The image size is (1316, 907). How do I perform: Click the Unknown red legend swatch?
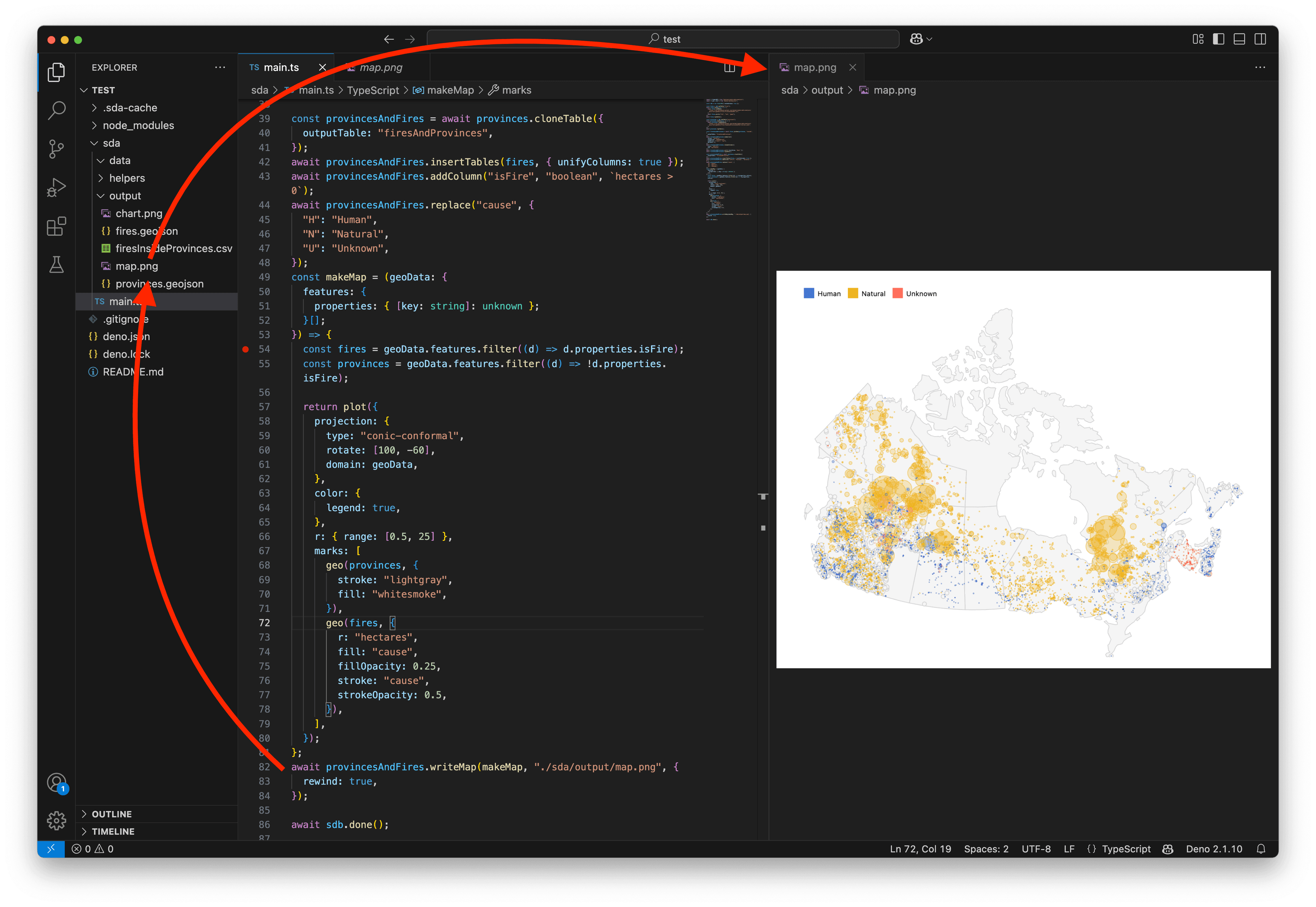coord(897,293)
